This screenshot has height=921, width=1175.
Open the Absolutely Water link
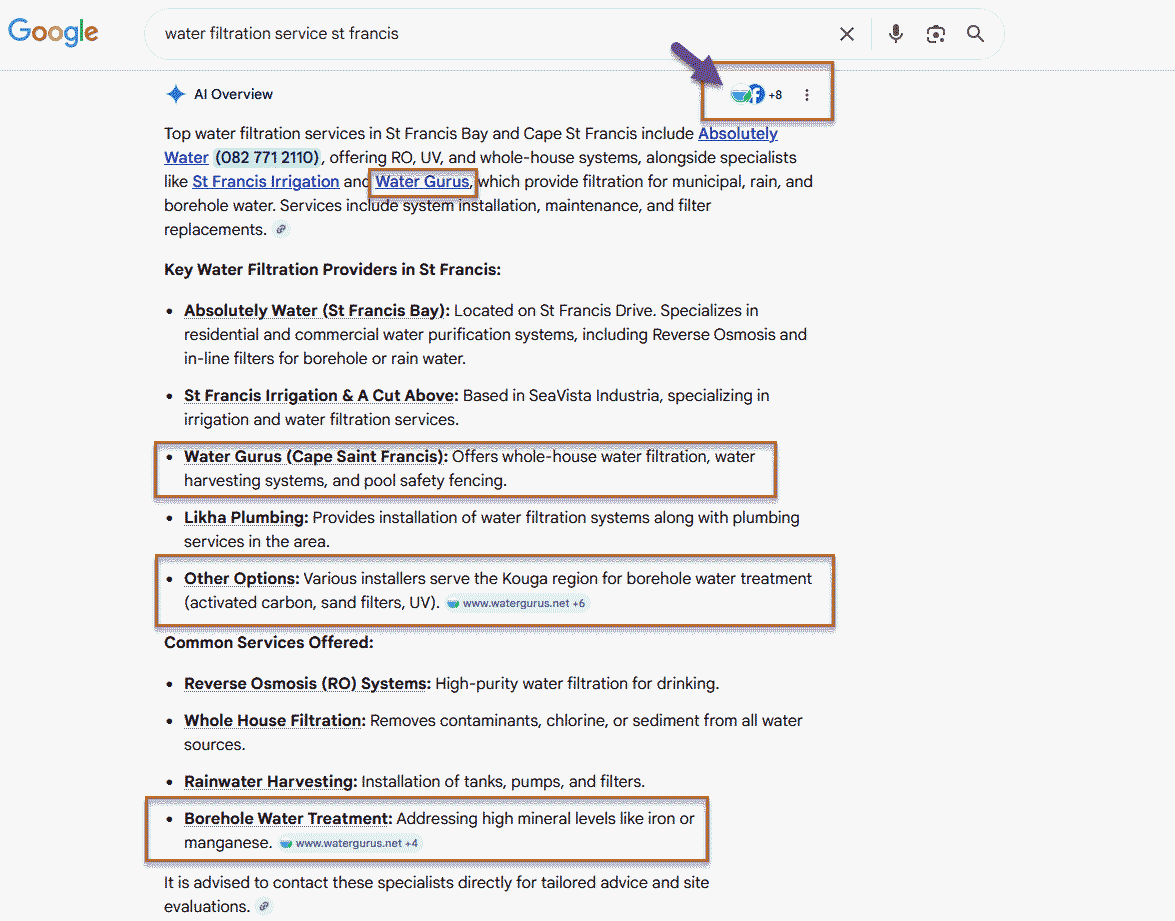(738, 133)
